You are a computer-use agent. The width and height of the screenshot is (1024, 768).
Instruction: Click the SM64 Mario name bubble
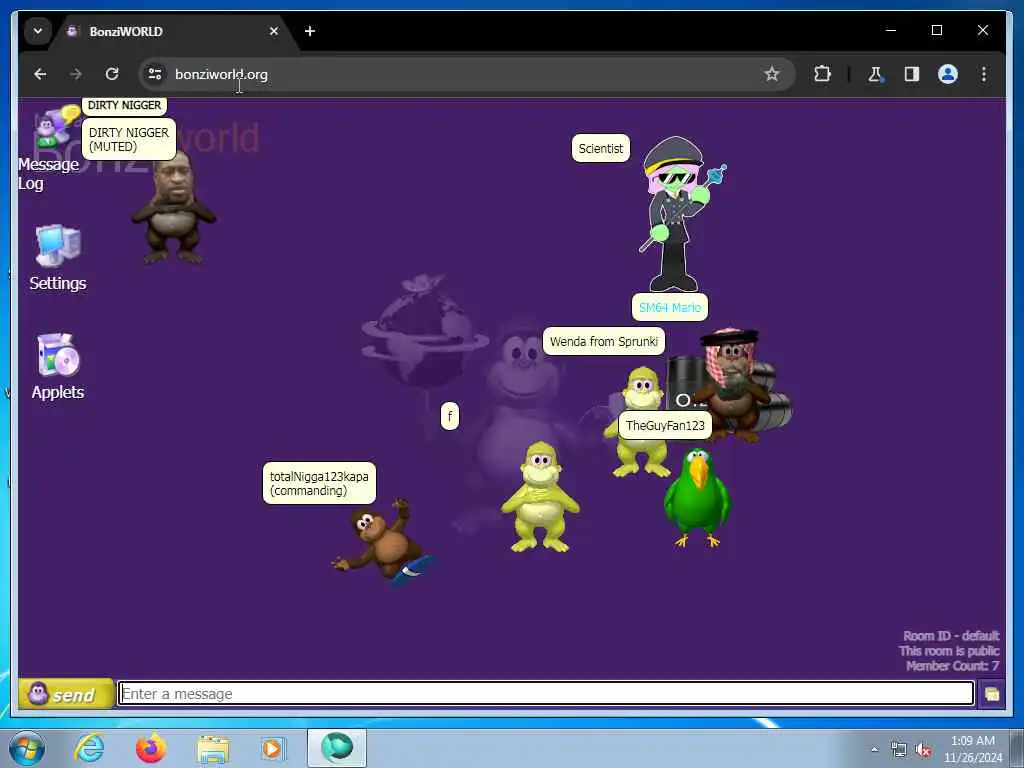669,308
